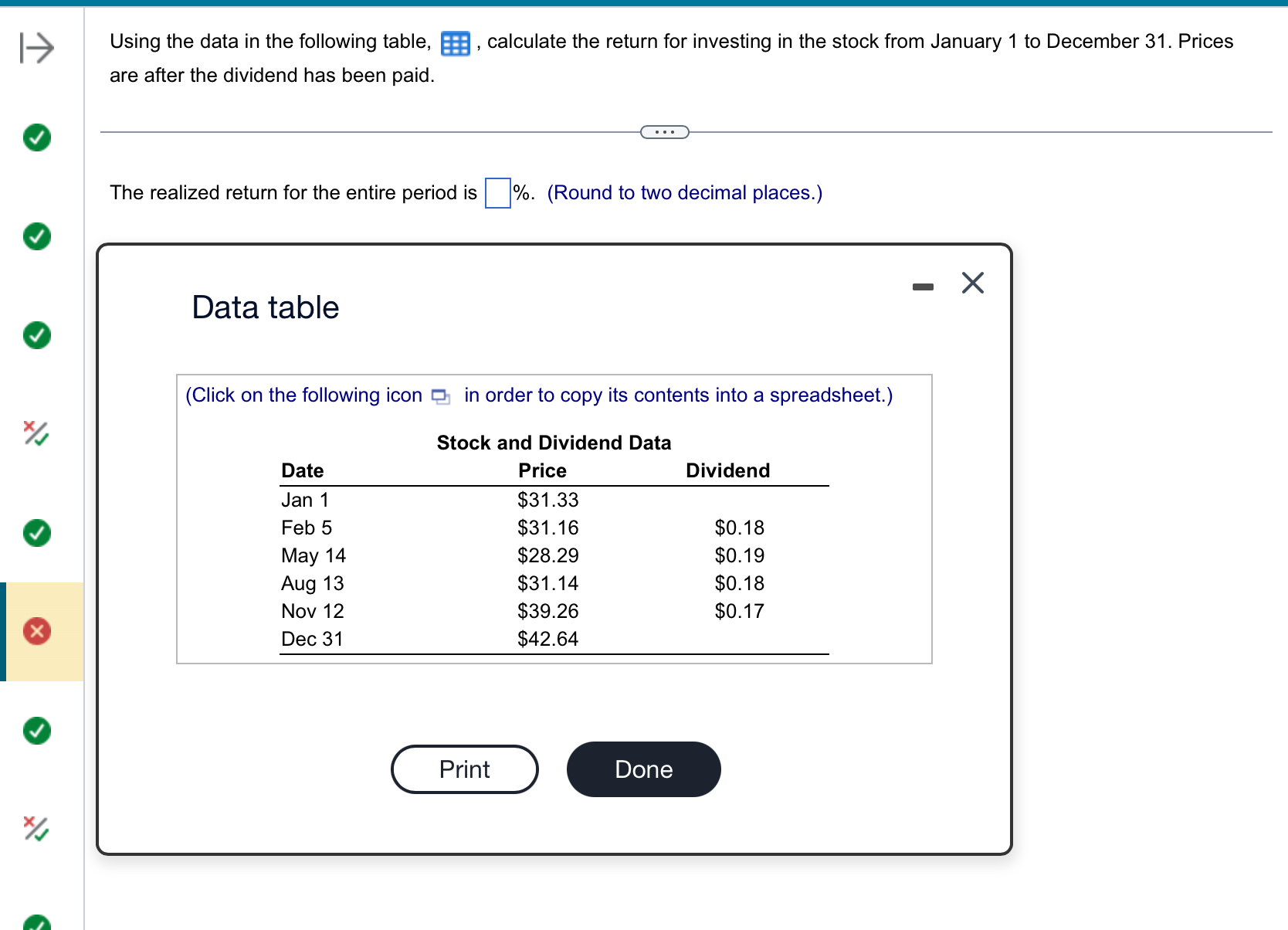Select the first green check question in the sidebar
This screenshot has height=930, width=1288.
[37, 137]
